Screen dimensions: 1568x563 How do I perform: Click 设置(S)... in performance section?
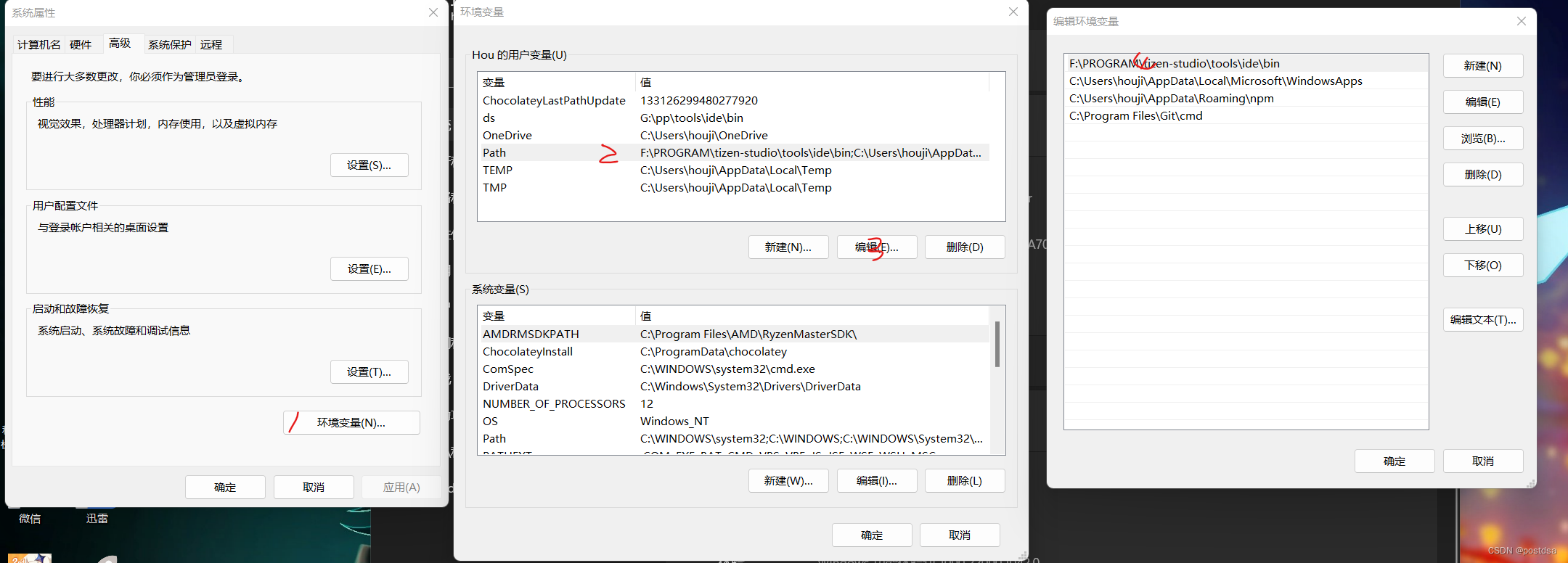point(369,165)
